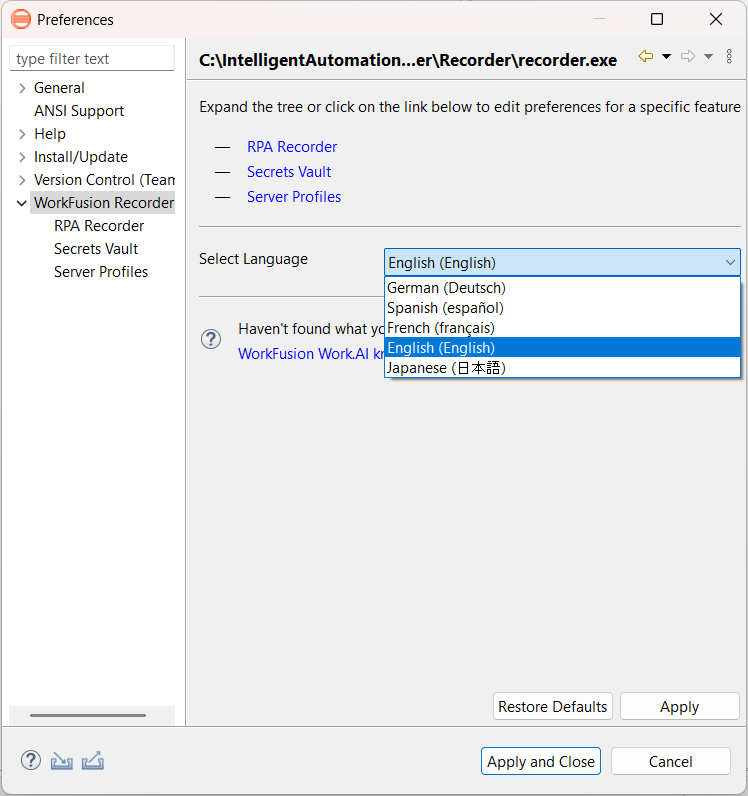Open the Server Profiles link
Screen dimensions: 748x796
pos(294,196)
